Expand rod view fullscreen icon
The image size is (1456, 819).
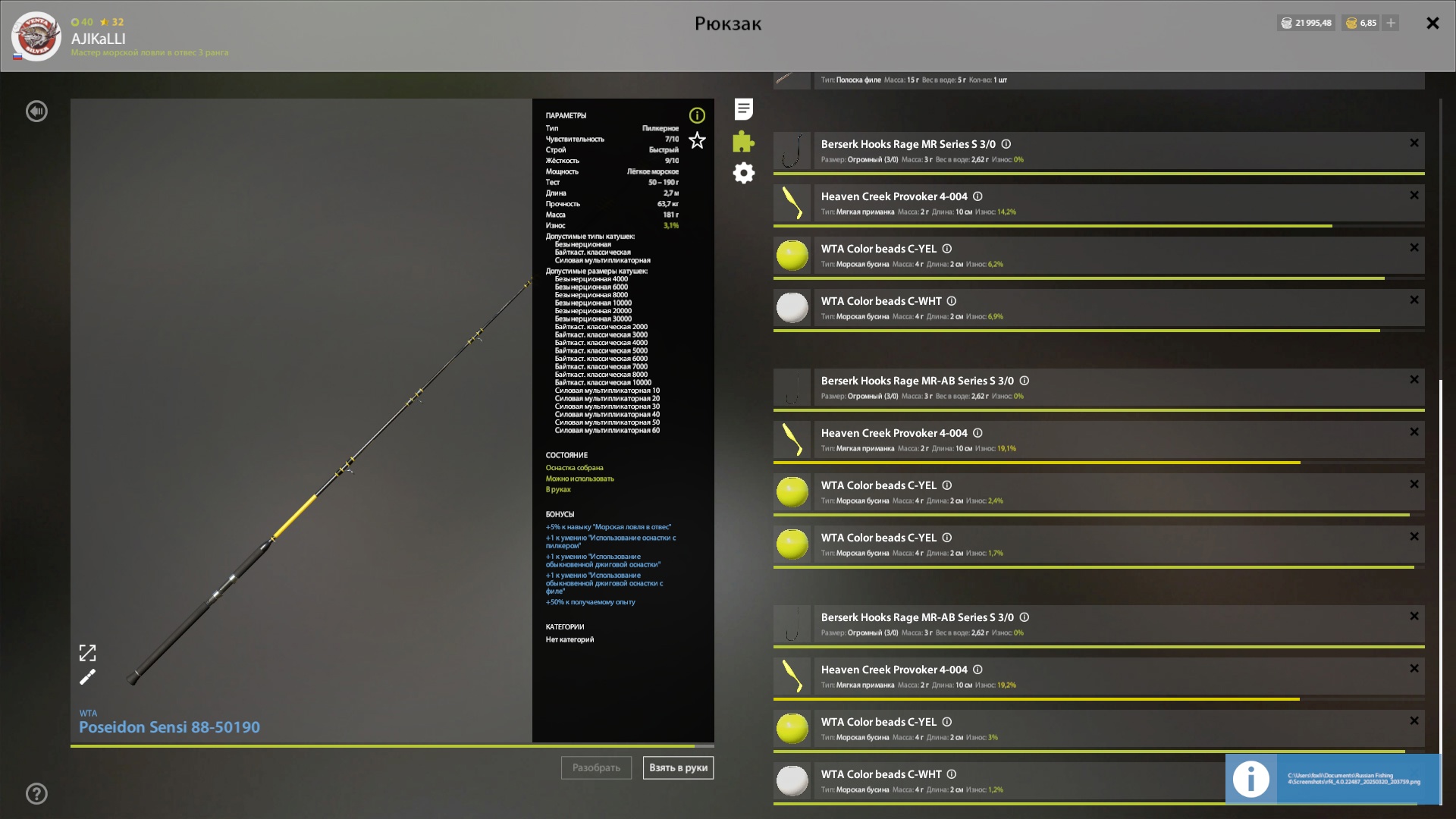88,653
